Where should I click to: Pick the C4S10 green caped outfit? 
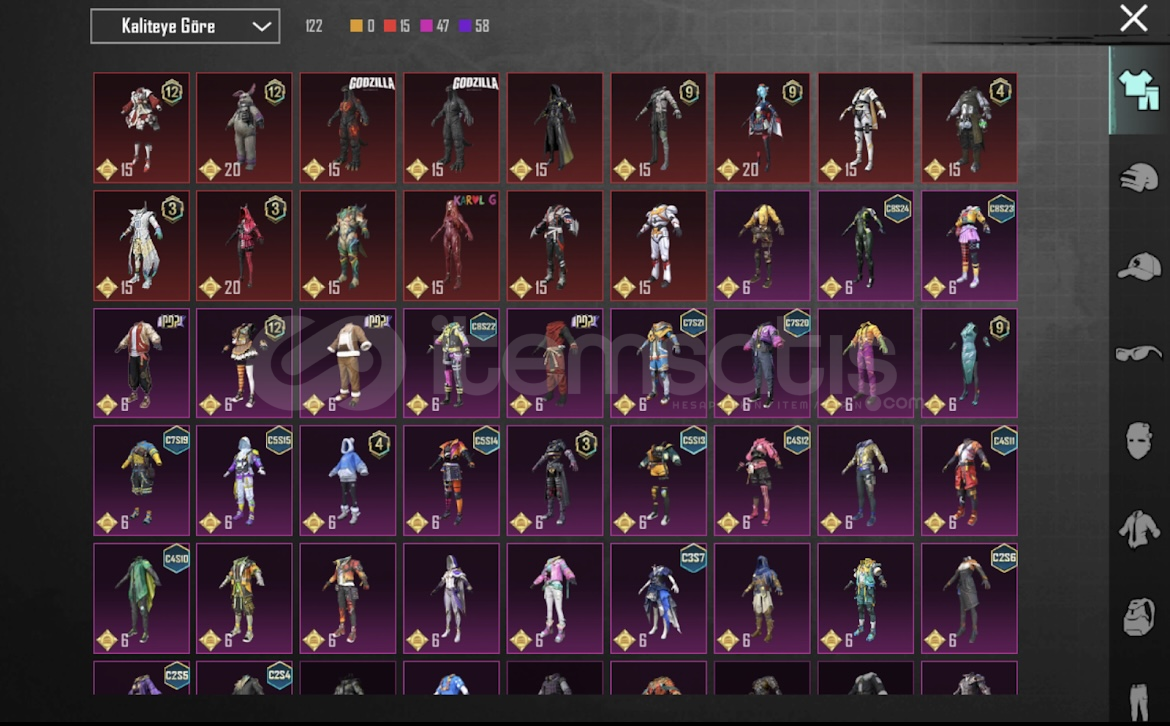[x=141, y=598]
